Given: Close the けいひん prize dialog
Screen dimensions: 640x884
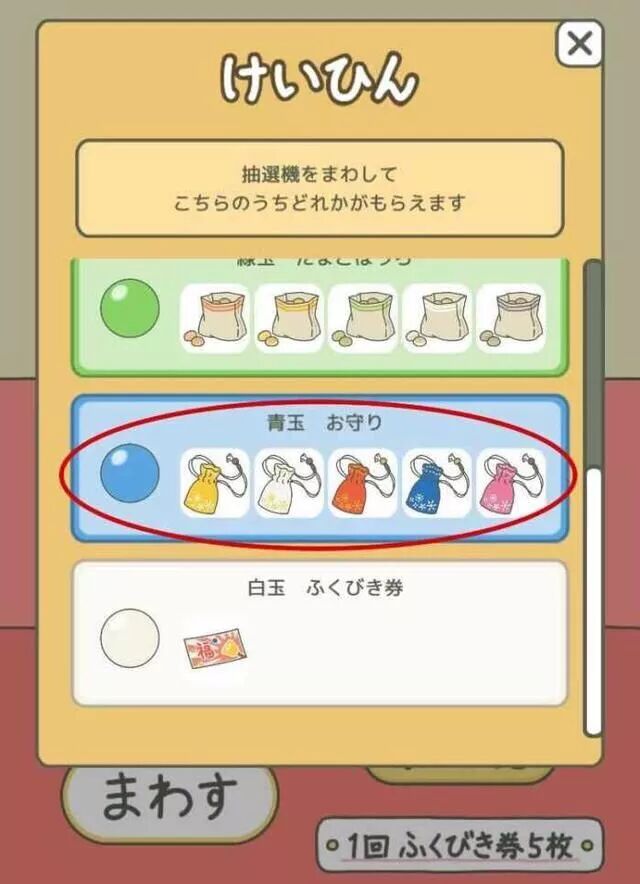Looking at the screenshot, I should click(x=579, y=43).
